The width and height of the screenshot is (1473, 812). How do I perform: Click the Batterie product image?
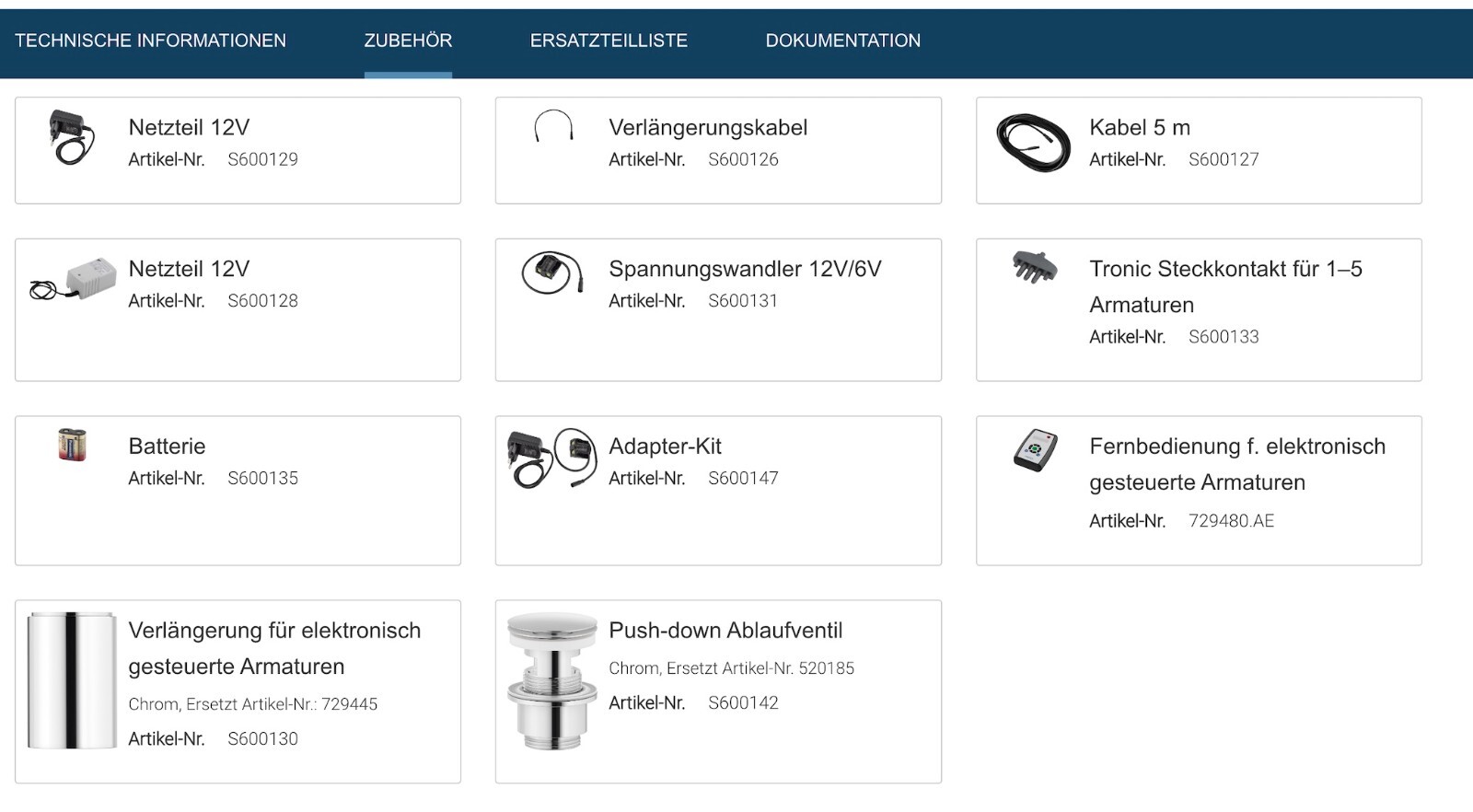tap(72, 444)
